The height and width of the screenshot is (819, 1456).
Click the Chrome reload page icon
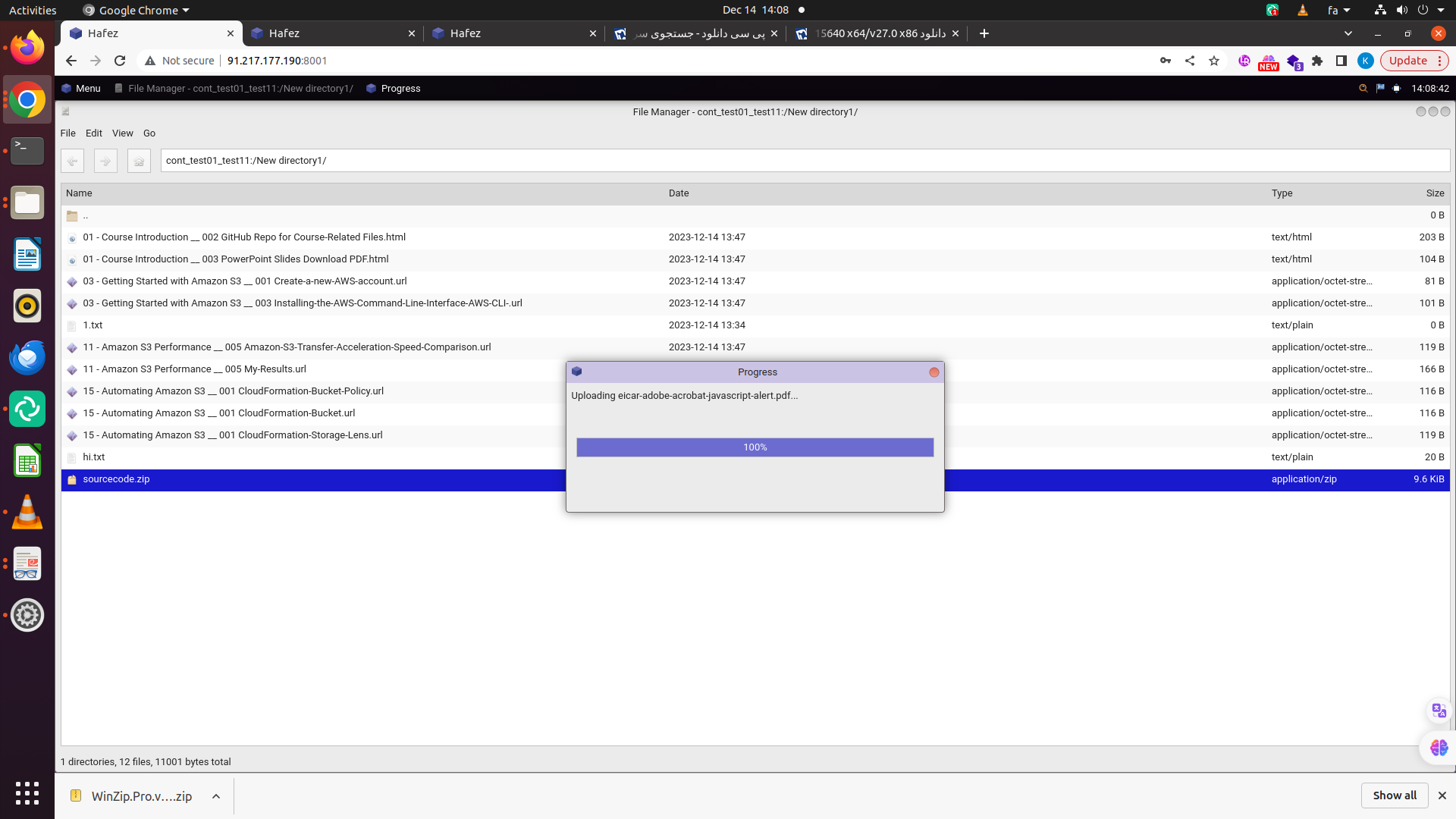[120, 61]
